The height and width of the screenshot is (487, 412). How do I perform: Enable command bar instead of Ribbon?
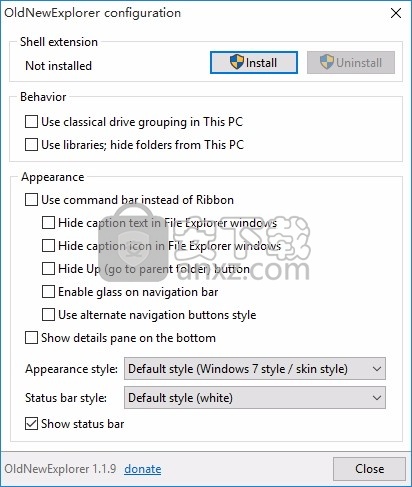point(31,200)
